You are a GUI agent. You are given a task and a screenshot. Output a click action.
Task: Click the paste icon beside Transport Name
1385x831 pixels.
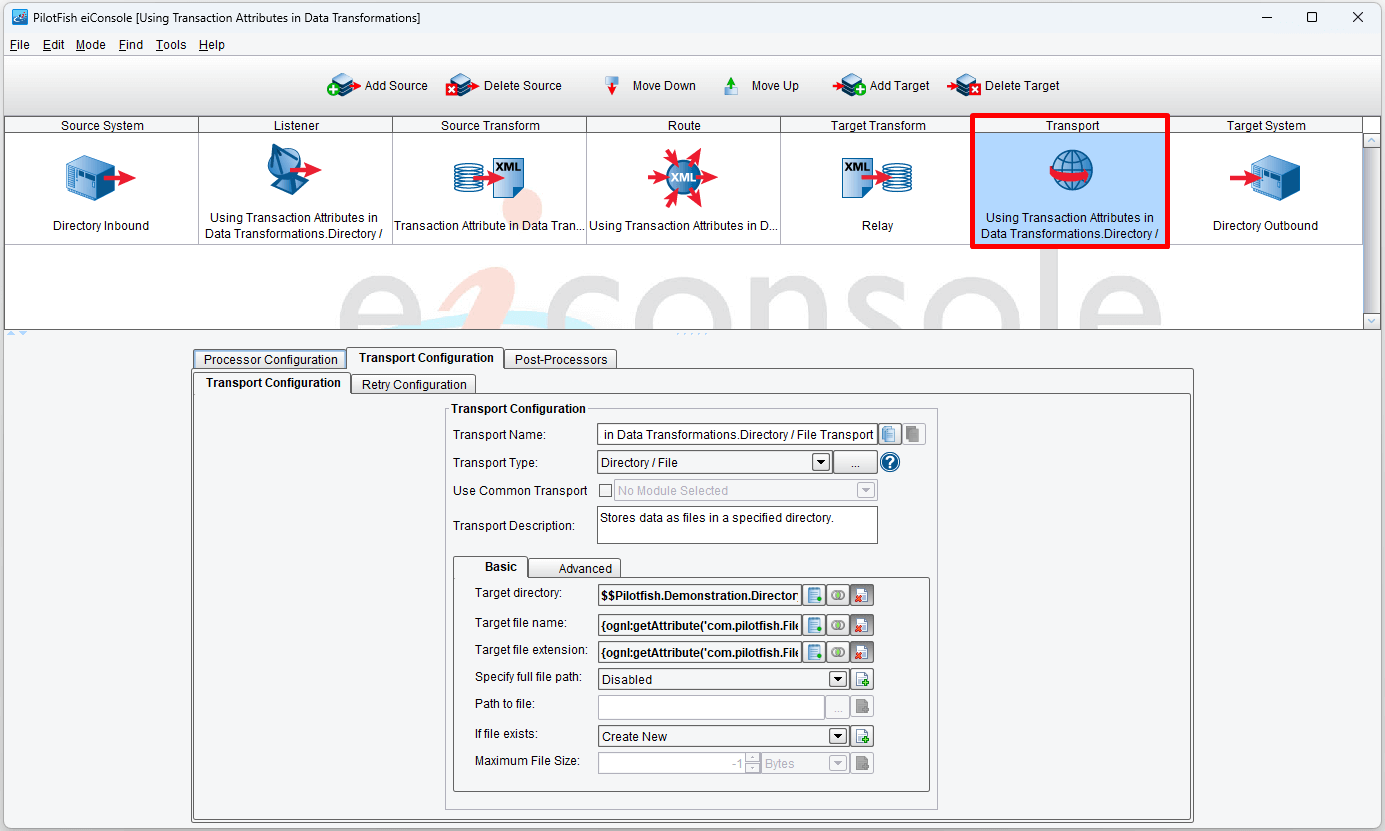point(914,434)
